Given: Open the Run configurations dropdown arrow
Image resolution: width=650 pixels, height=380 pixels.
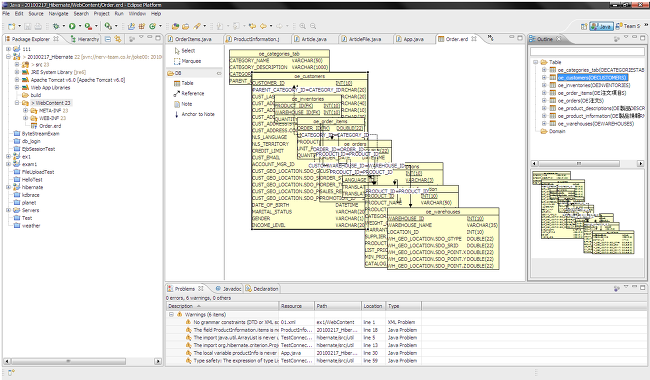Looking at the screenshot, I should tap(80, 26).
